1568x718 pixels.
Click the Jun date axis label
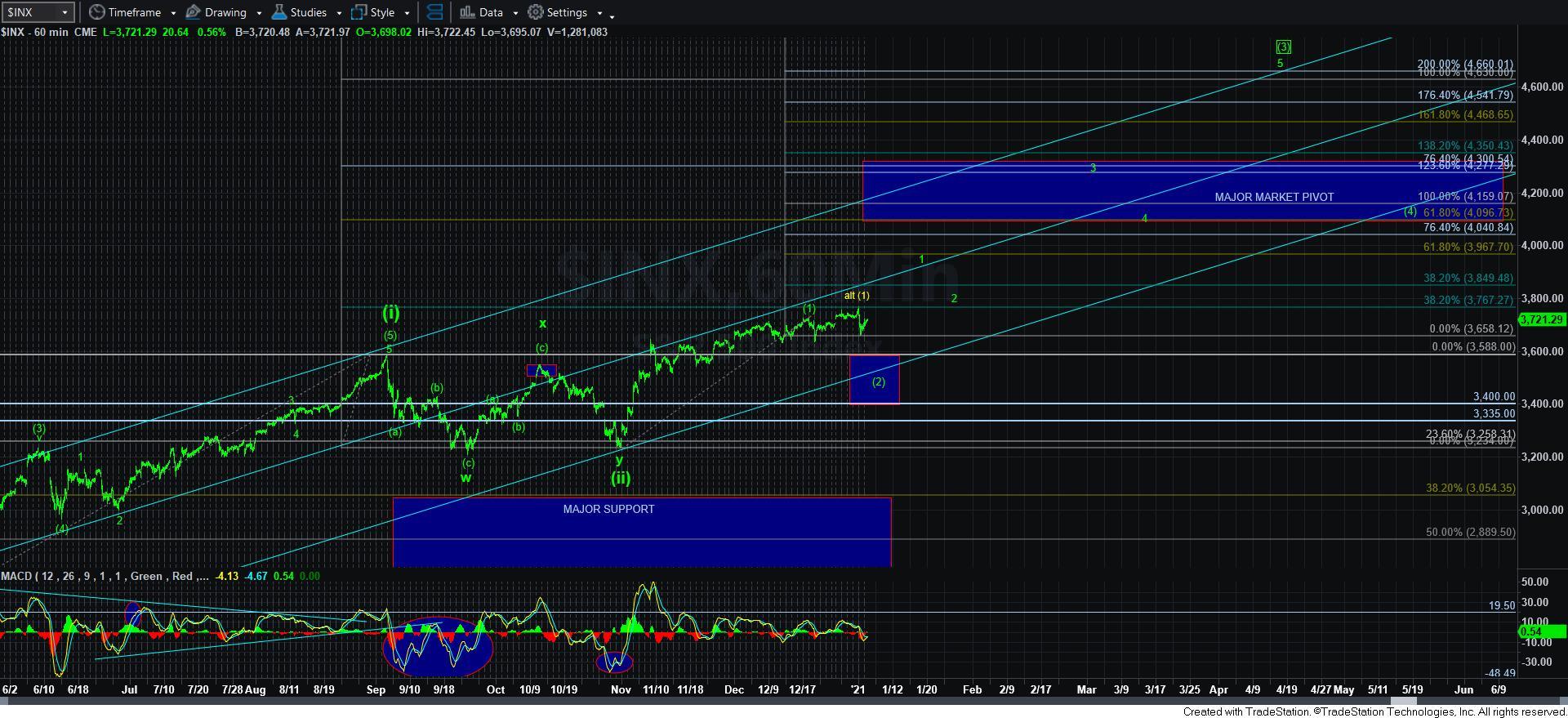click(x=1463, y=689)
